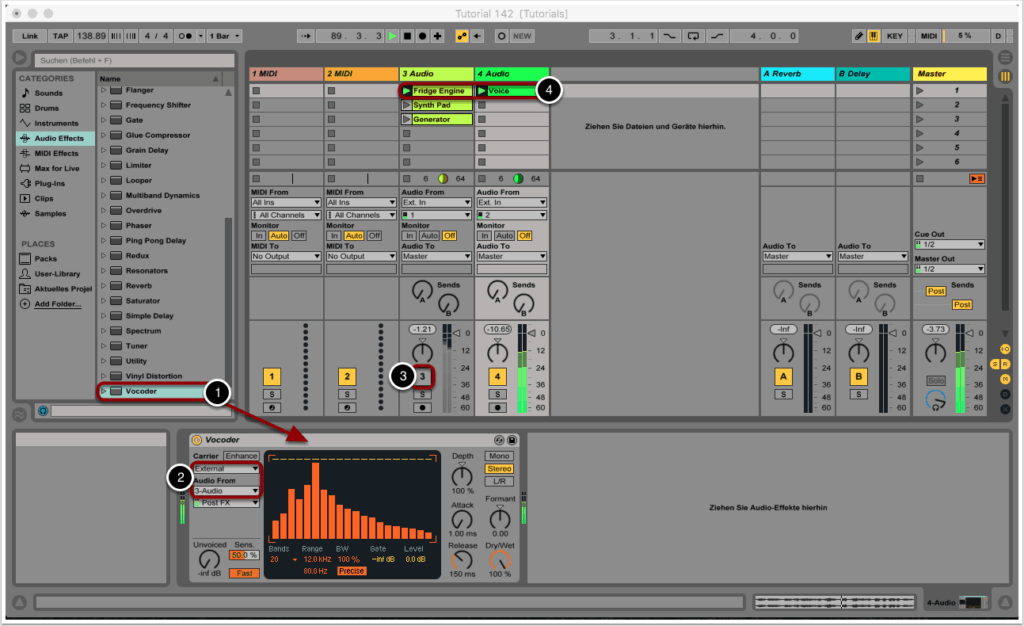Image resolution: width=1024 pixels, height=626 pixels.
Task: Click the Sens. 50% slider on the Vocoder
Action: [x=245, y=554]
